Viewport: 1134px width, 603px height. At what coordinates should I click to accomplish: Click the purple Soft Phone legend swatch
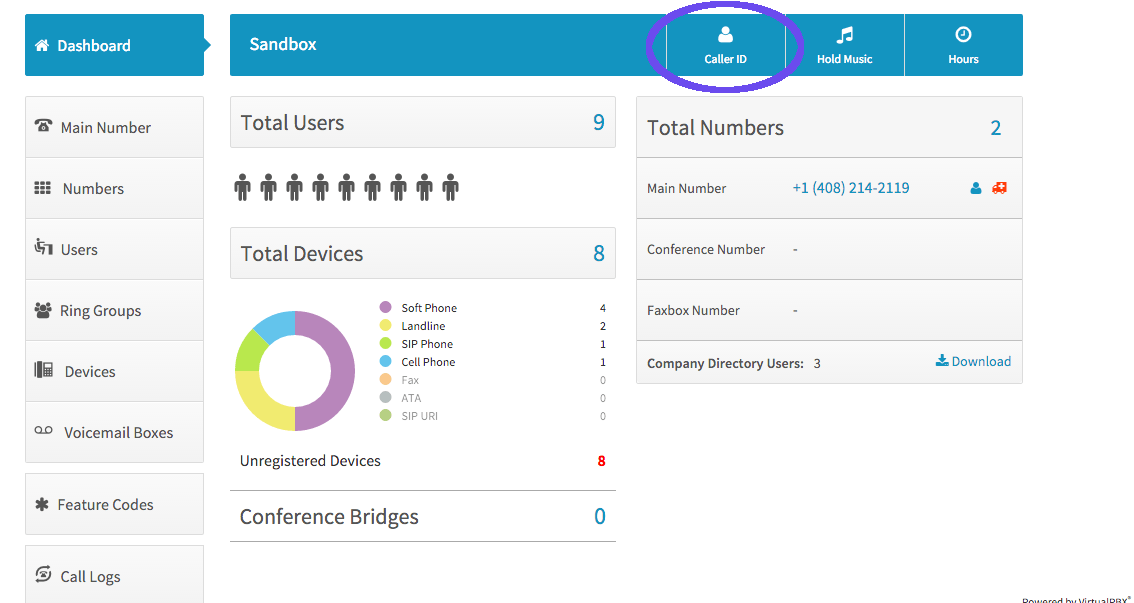(385, 308)
